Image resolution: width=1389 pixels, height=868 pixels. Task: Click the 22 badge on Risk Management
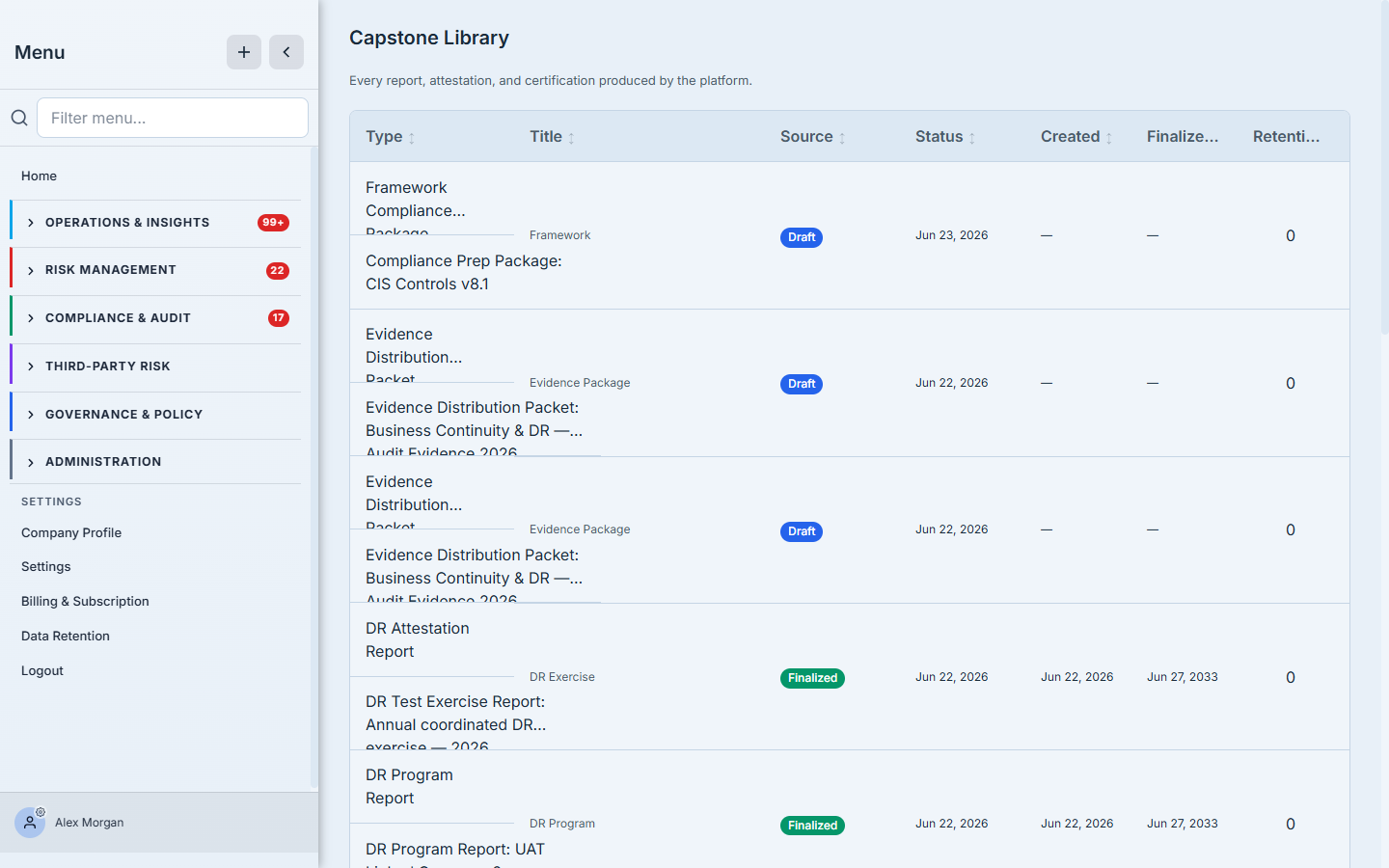click(x=278, y=270)
